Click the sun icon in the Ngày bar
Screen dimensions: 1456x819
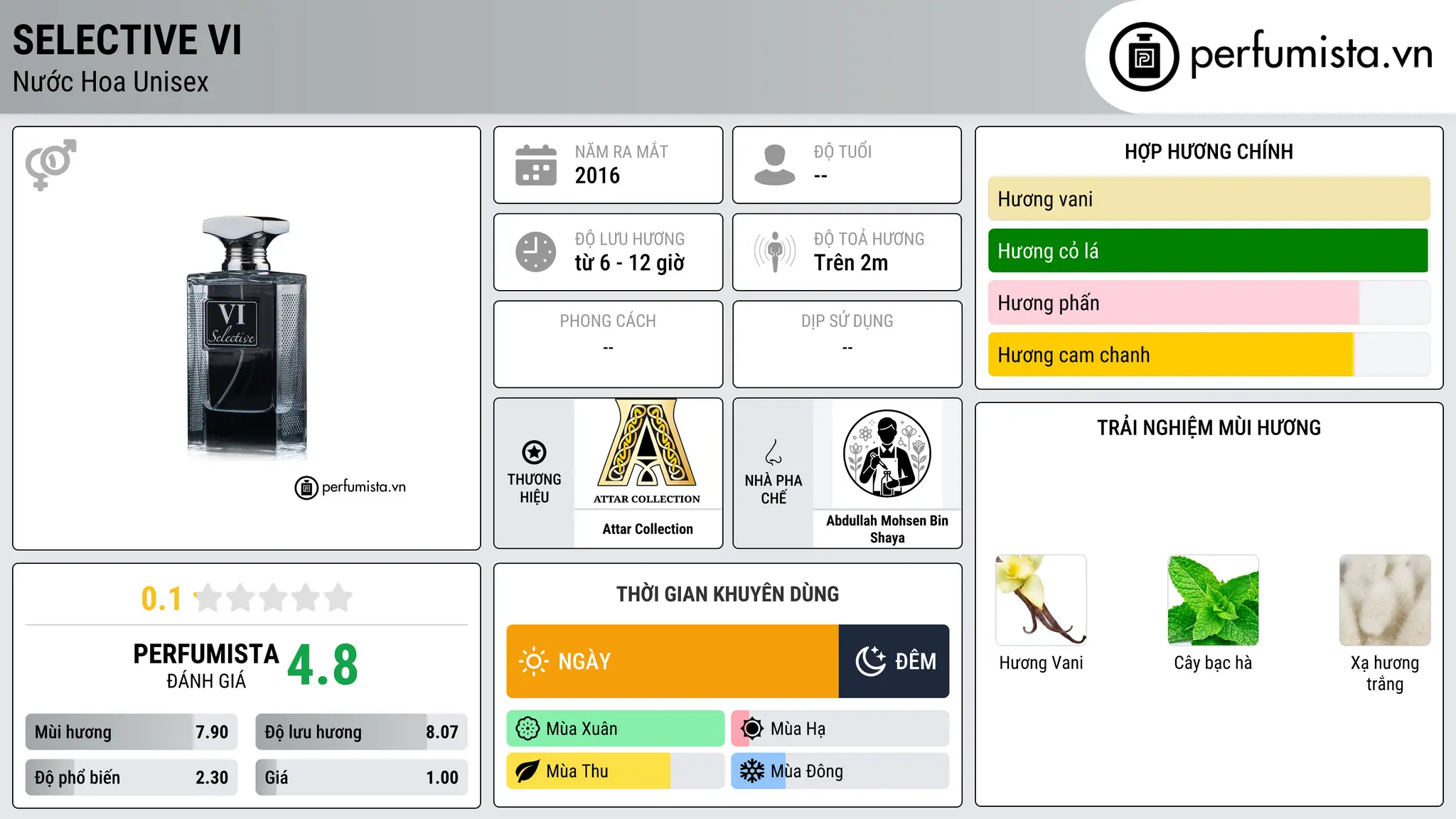[x=534, y=661]
